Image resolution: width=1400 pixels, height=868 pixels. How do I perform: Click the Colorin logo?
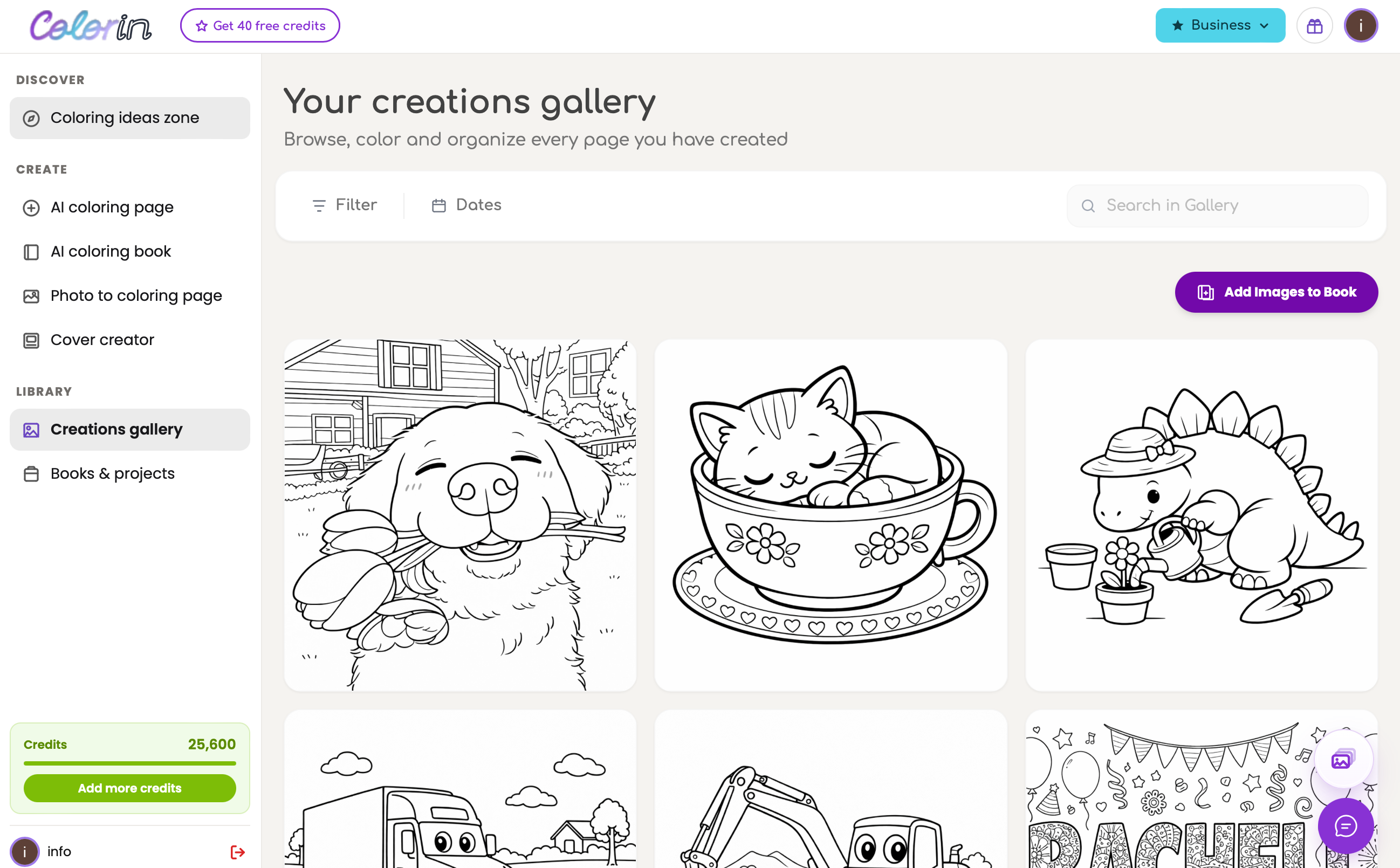click(91, 26)
